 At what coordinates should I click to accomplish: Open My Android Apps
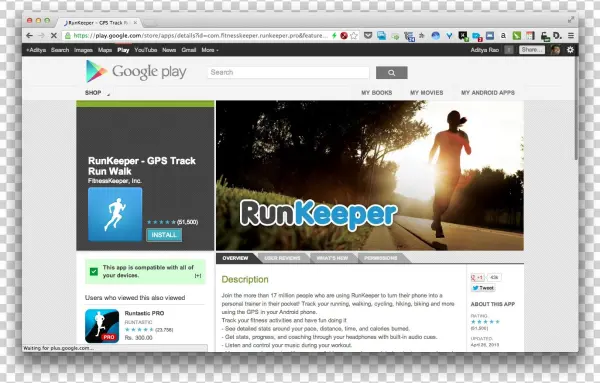(488, 93)
